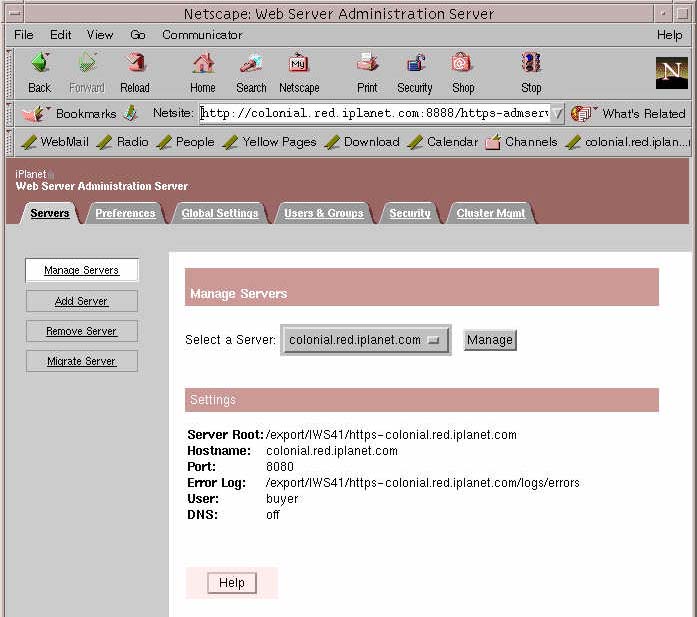Open the Help menu in menu bar

pos(669,35)
